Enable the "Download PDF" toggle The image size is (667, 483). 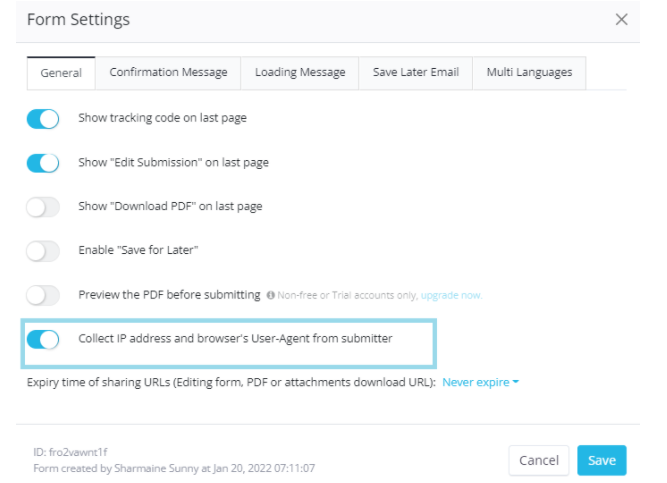43,207
